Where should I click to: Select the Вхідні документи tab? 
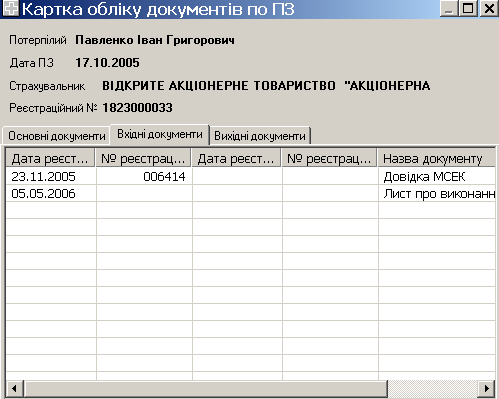[160, 134]
